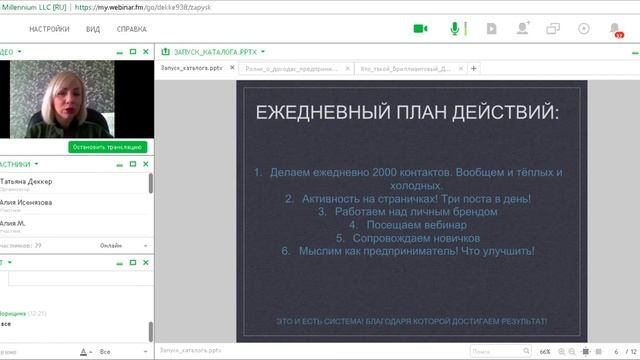Click the presentation upload icon
Viewport: 640px width, 360px height.
click(165, 52)
